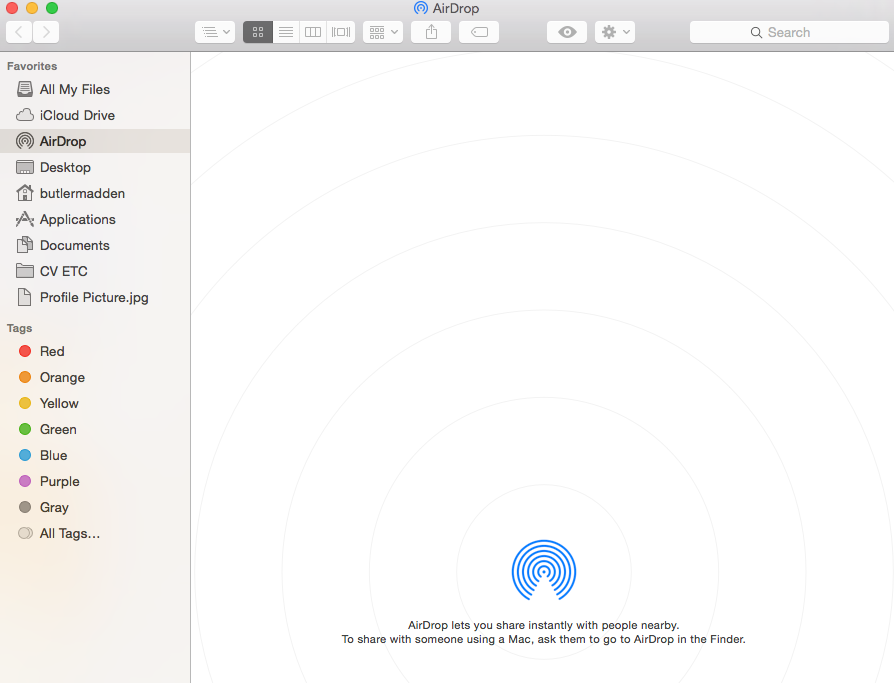
Task: Select the Green tag
Action: click(95, 429)
